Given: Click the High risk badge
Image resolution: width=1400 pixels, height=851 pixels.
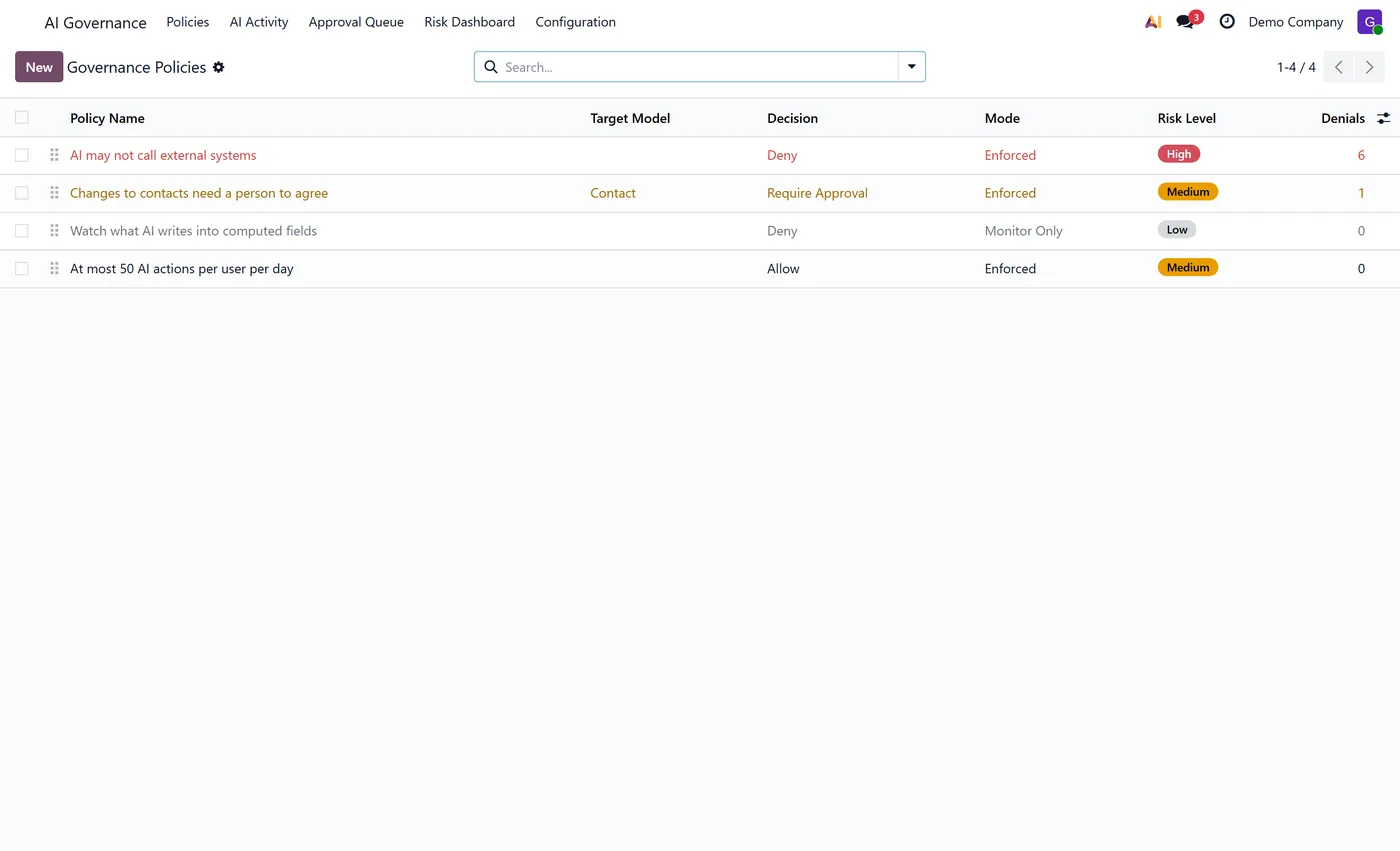Looking at the screenshot, I should click(1179, 154).
